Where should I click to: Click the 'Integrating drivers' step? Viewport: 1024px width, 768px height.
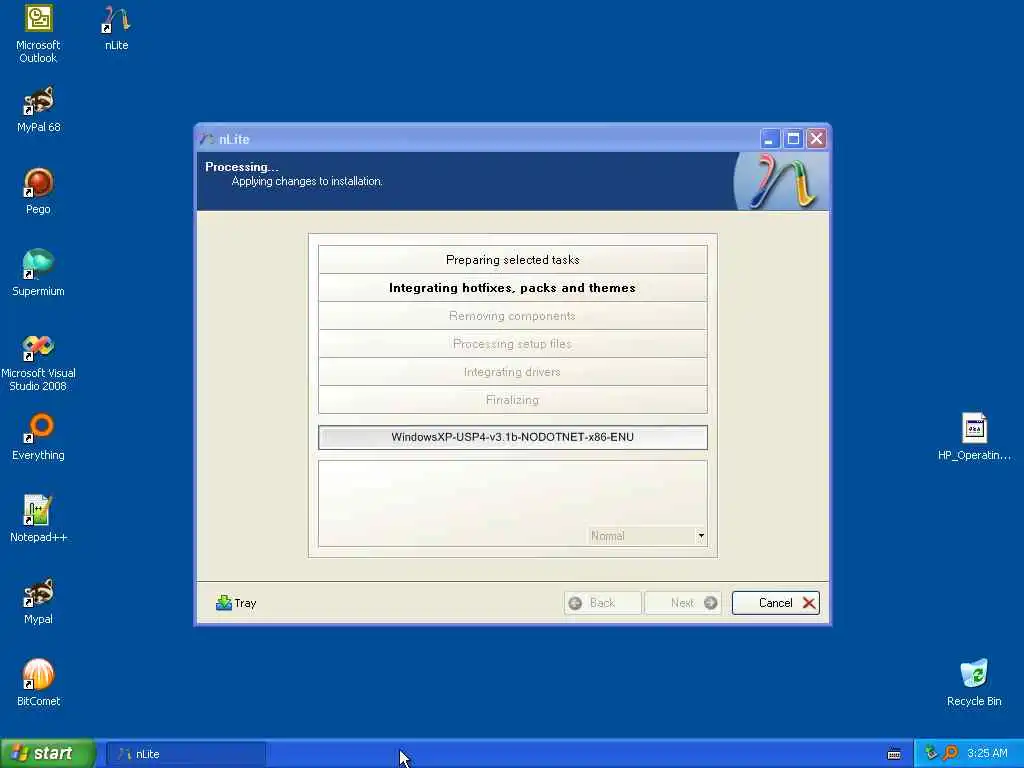513,372
